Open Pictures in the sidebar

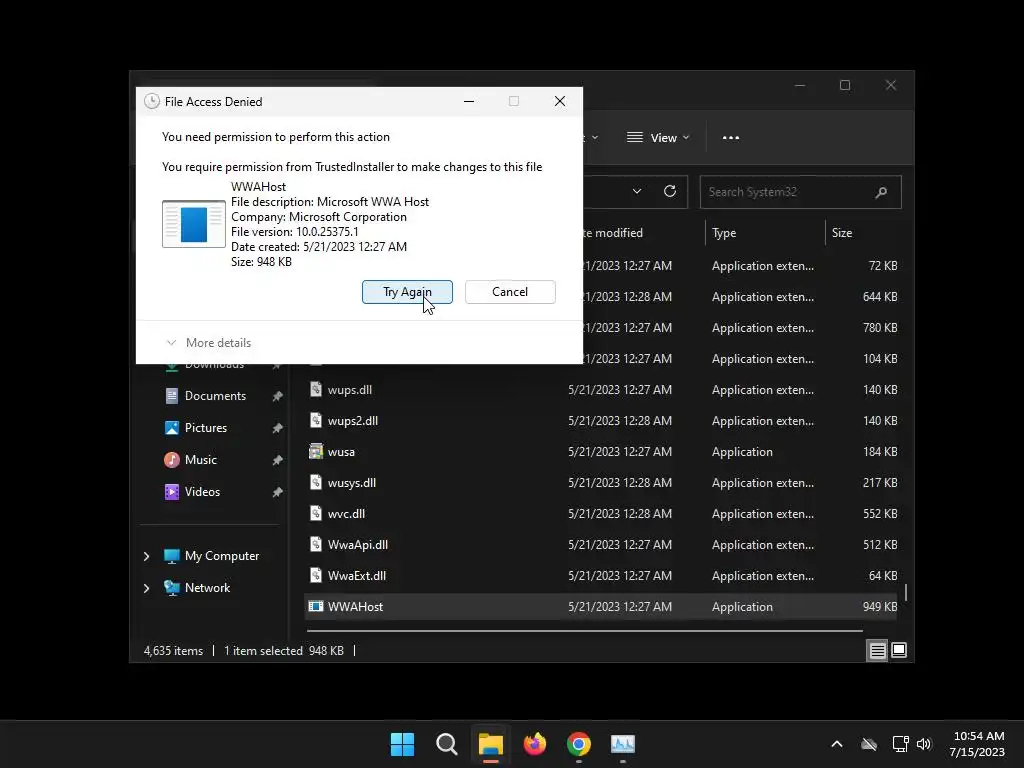[x=206, y=428]
